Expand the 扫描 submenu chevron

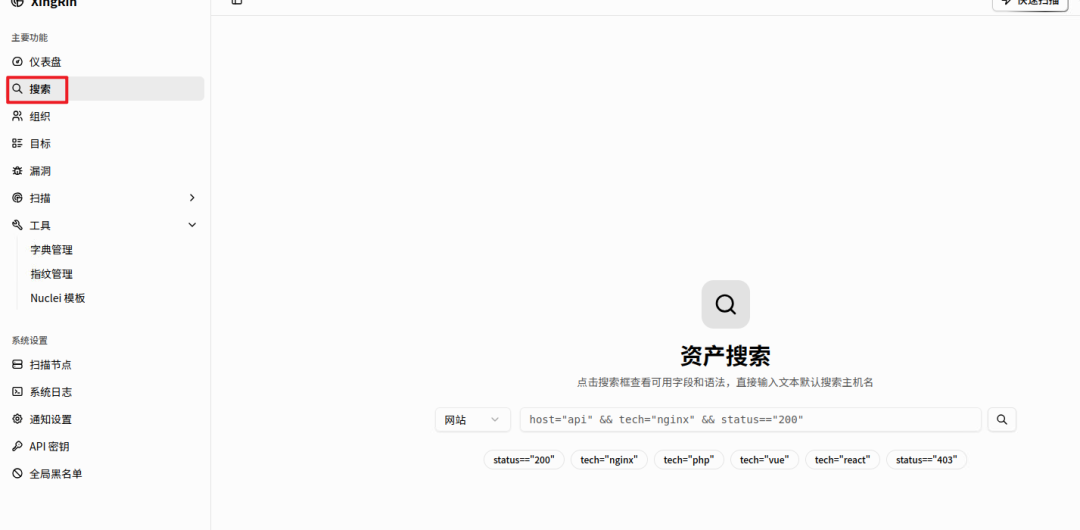pyautogui.click(x=192, y=198)
